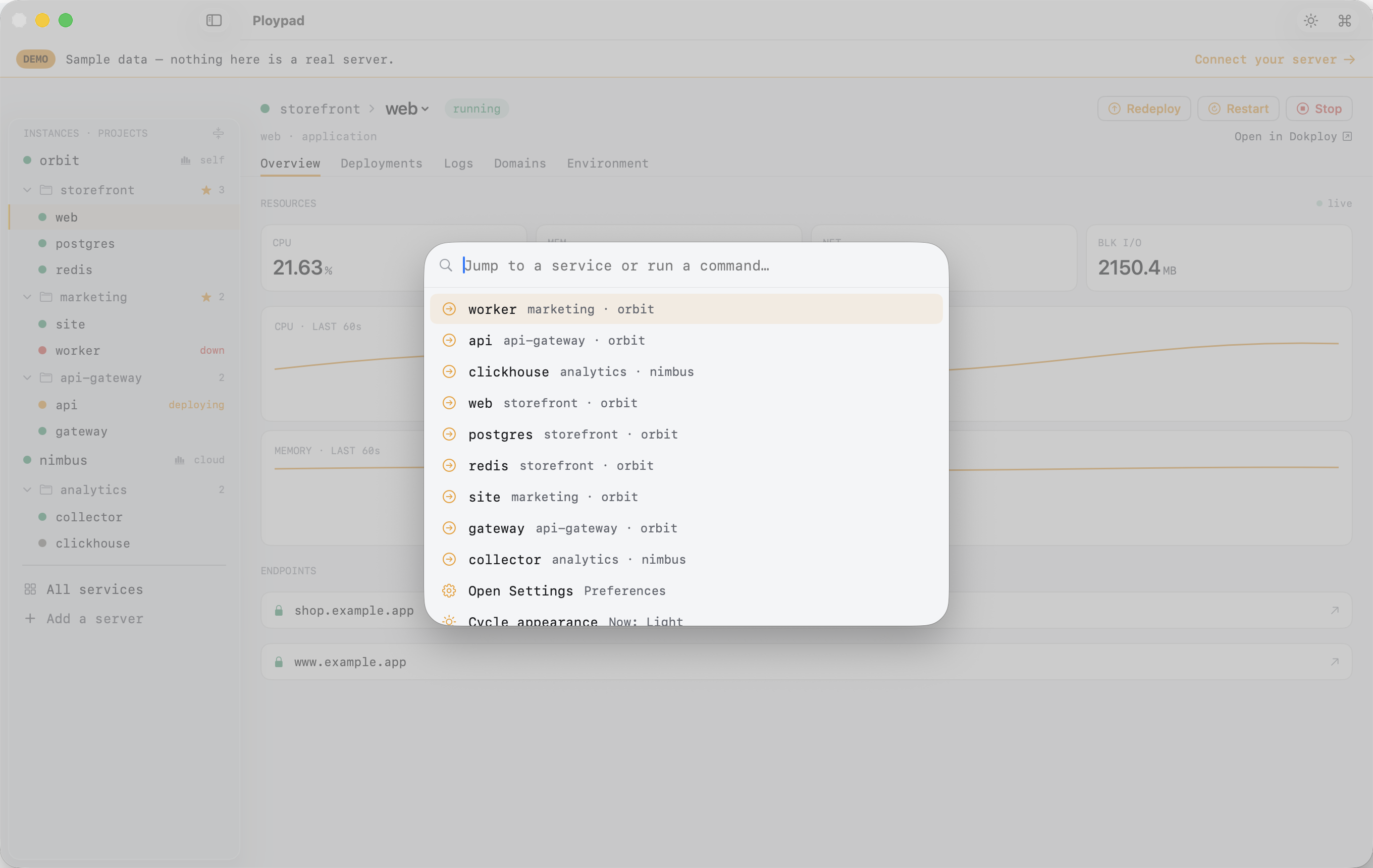Click the lock icon beside www.example.app
1373x868 pixels.
tap(279, 662)
